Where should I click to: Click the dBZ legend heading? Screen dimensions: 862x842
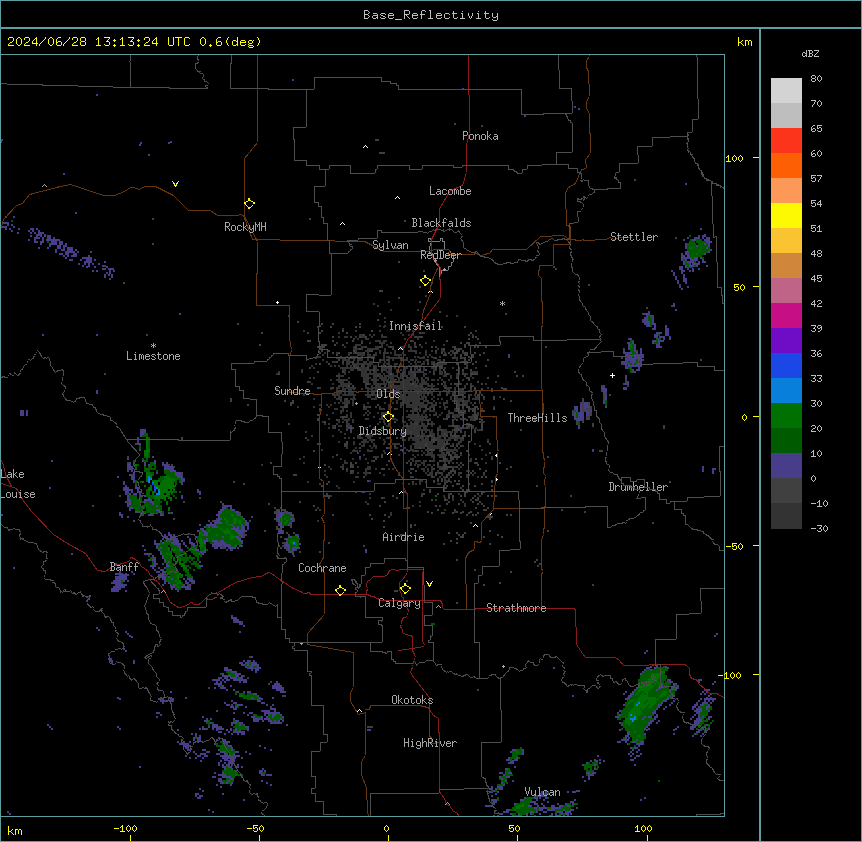[810, 53]
